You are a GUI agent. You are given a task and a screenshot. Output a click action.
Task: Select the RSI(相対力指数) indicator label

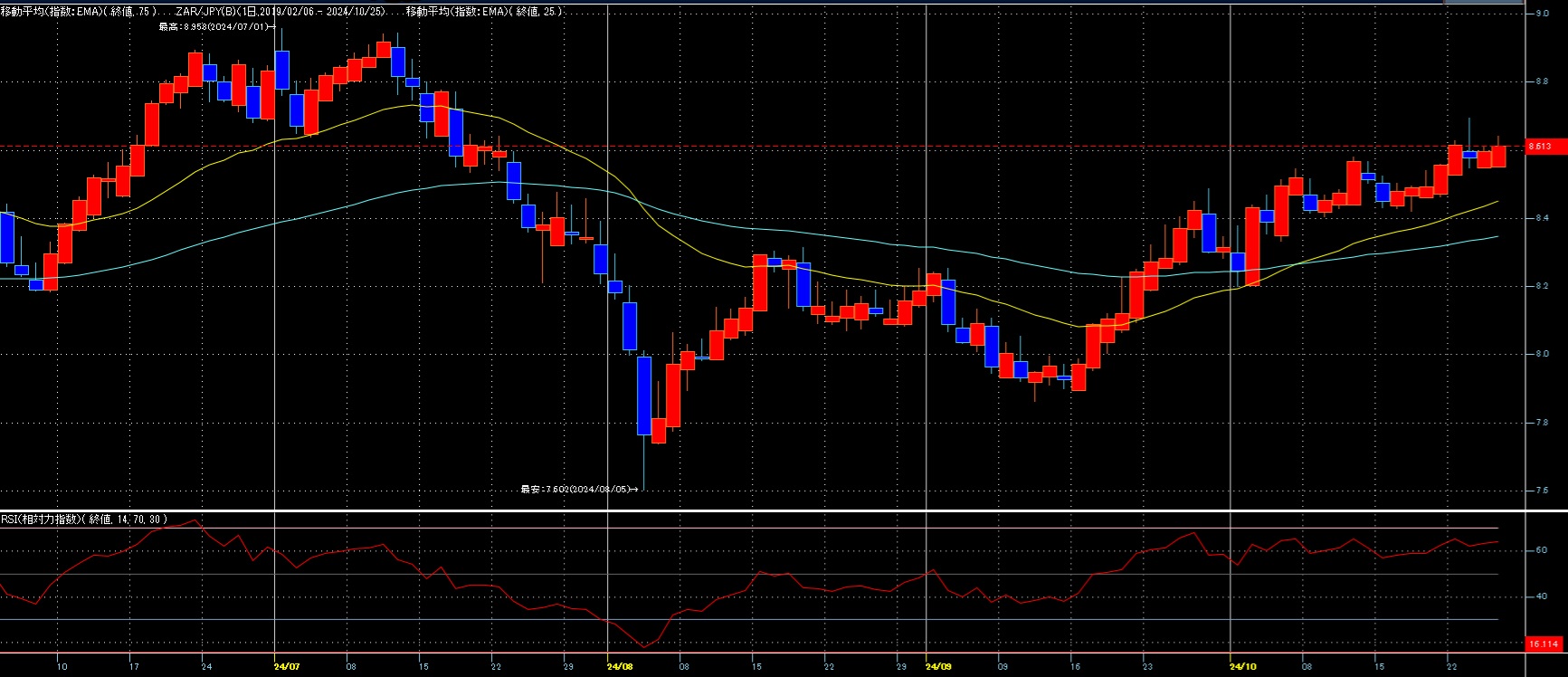(x=84, y=520)
